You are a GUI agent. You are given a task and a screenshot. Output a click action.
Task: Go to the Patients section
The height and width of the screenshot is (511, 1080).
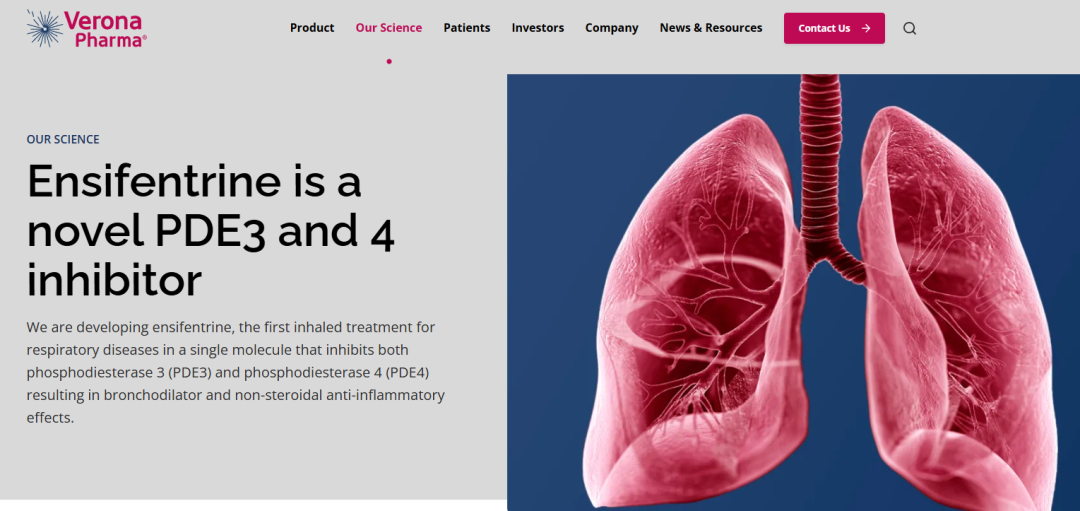click(x=467, y=28)
